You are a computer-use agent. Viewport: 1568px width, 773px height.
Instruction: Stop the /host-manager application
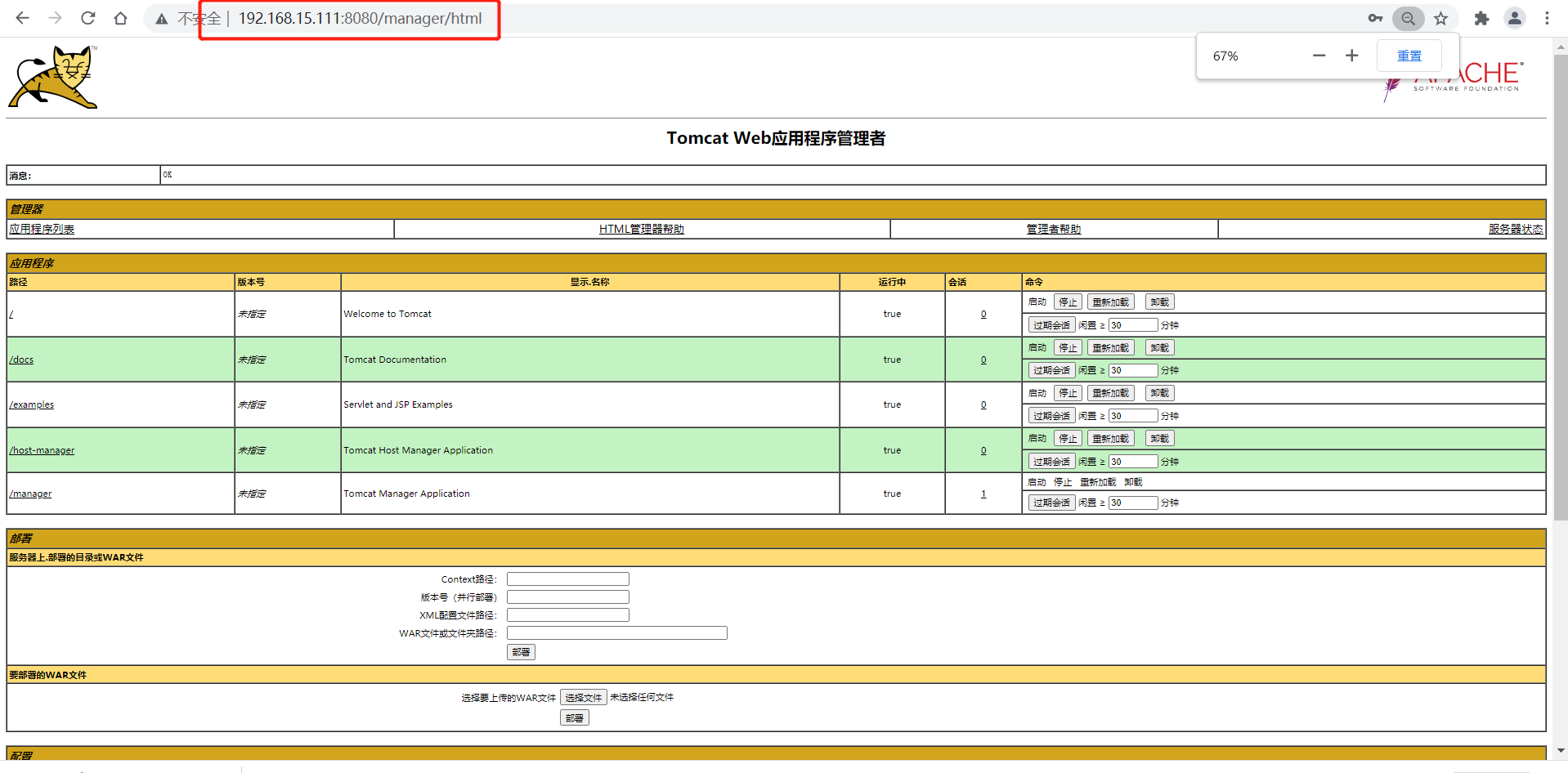click(x=1068, y=439)
